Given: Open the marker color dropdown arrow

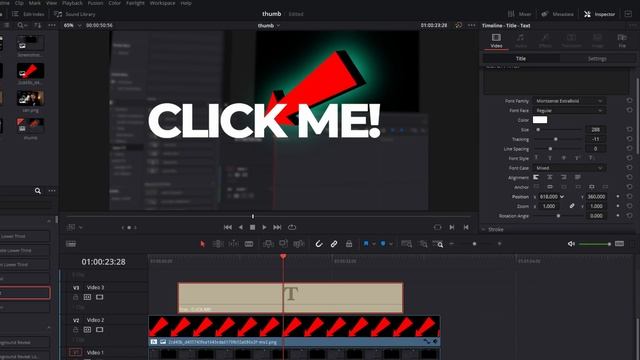Looking at the screenshot, I should click(391, 244).
